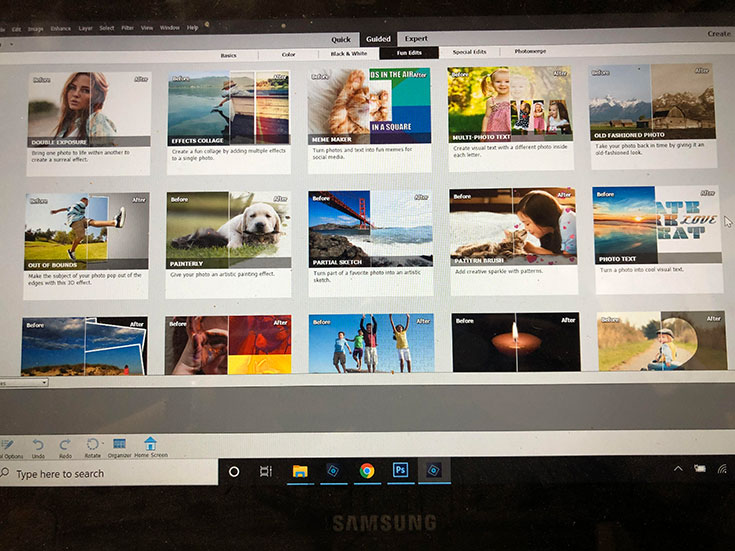The height and width of the screenshot is (551, 735).
Task: Open the Black & White category tab
Action: pyautogui.click(x=349, y=53)
